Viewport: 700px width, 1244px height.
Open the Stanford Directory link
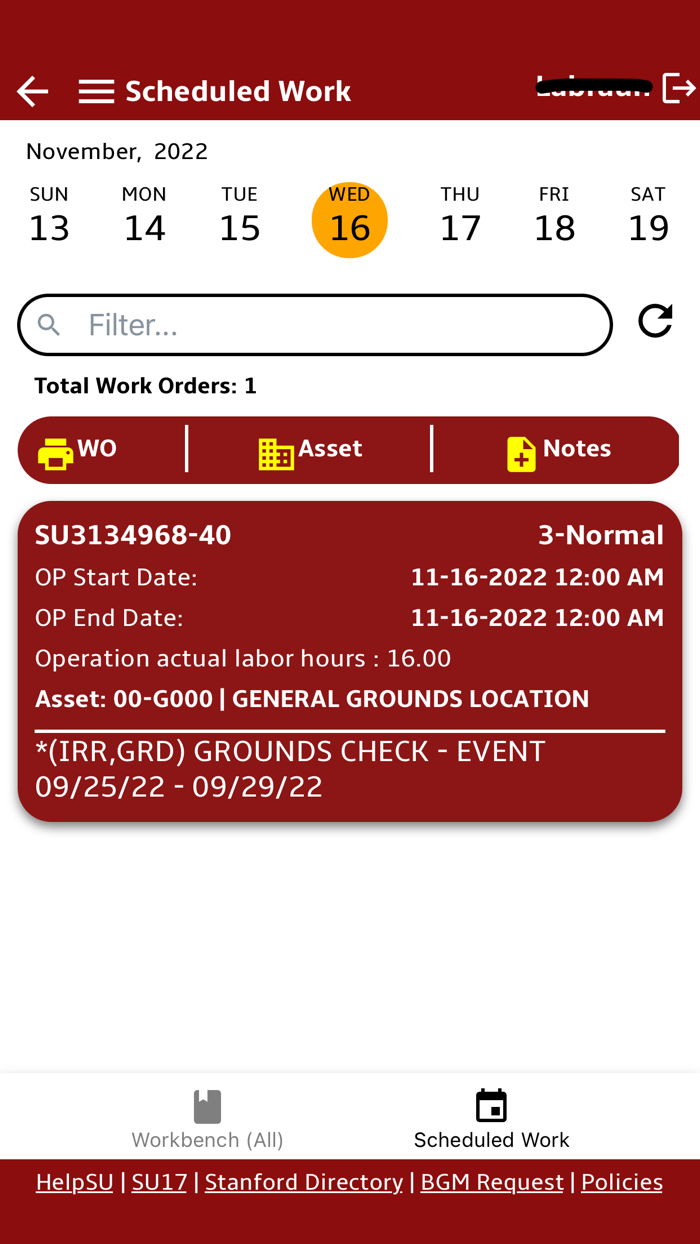(x=304, y=1182)
